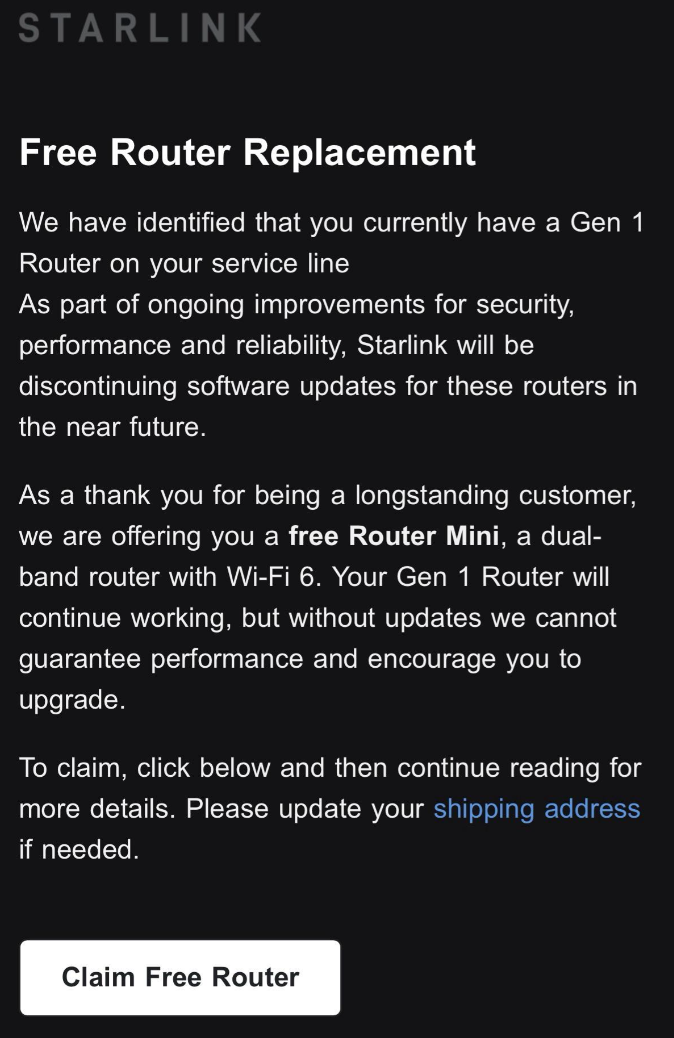Image resolution: width=674 pixels, height=1038 pixels.
Task: Click the dark background area beside the claim button
Action: (510, 977)
